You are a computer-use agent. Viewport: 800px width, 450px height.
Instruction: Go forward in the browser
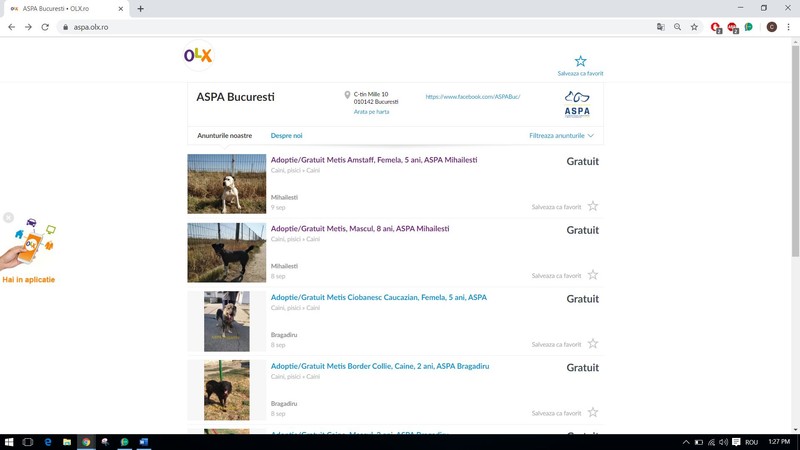click(x=28, y=27)
